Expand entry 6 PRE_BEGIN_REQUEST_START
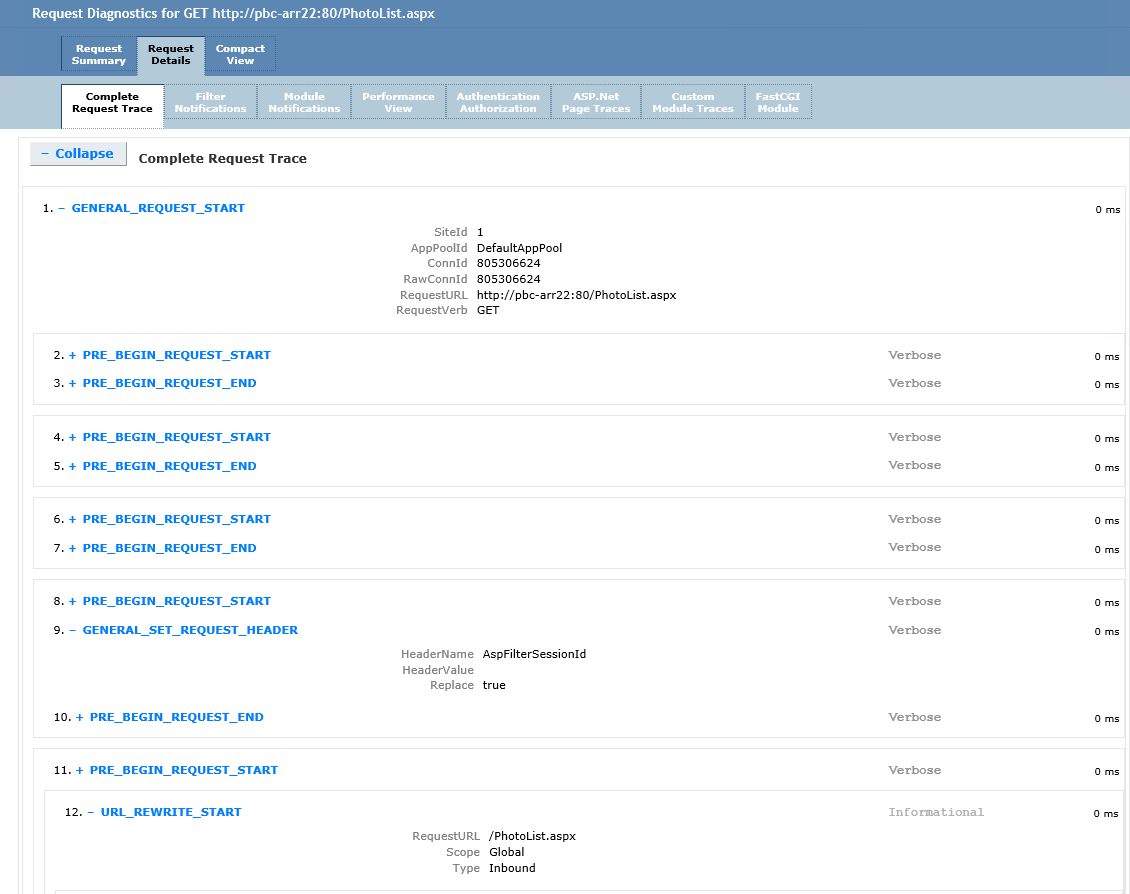 (176, 519)
